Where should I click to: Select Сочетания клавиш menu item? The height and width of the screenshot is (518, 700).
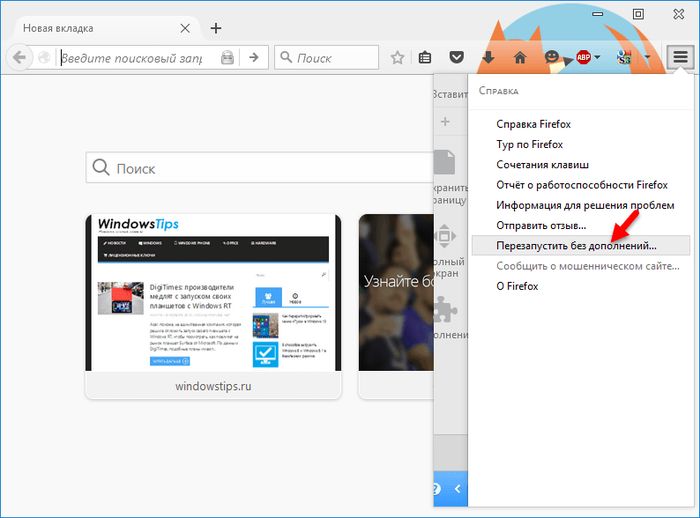point(542,165)
